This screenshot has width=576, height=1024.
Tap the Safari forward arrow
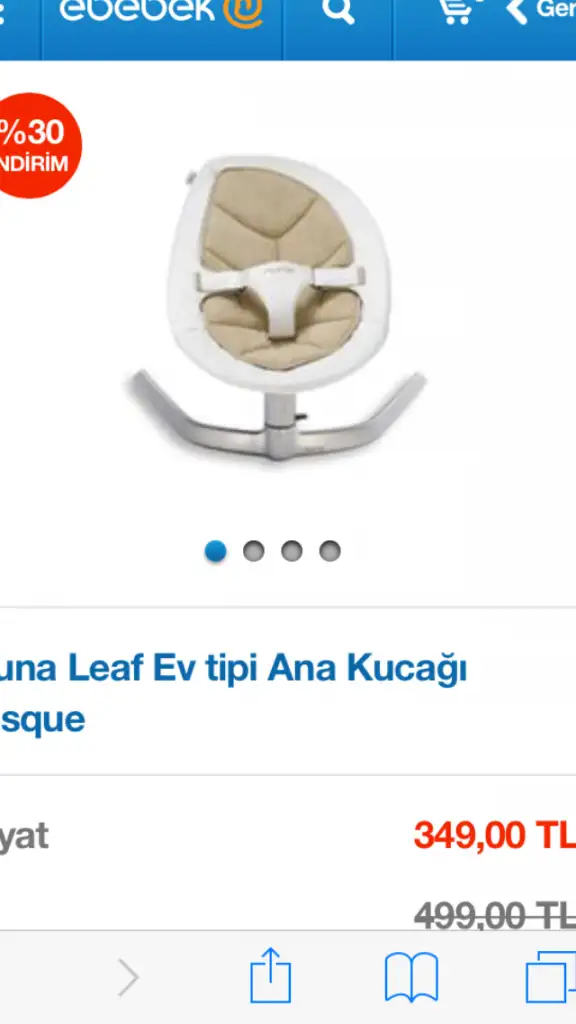(129, 978)
